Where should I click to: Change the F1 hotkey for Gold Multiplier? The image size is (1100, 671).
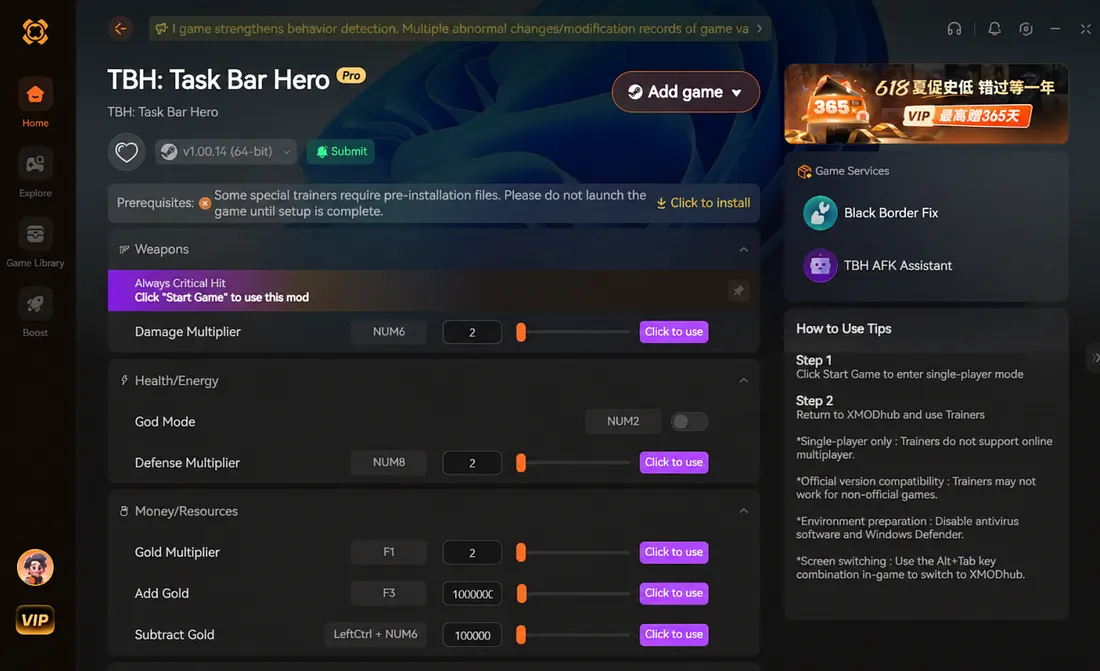[389, 552]
